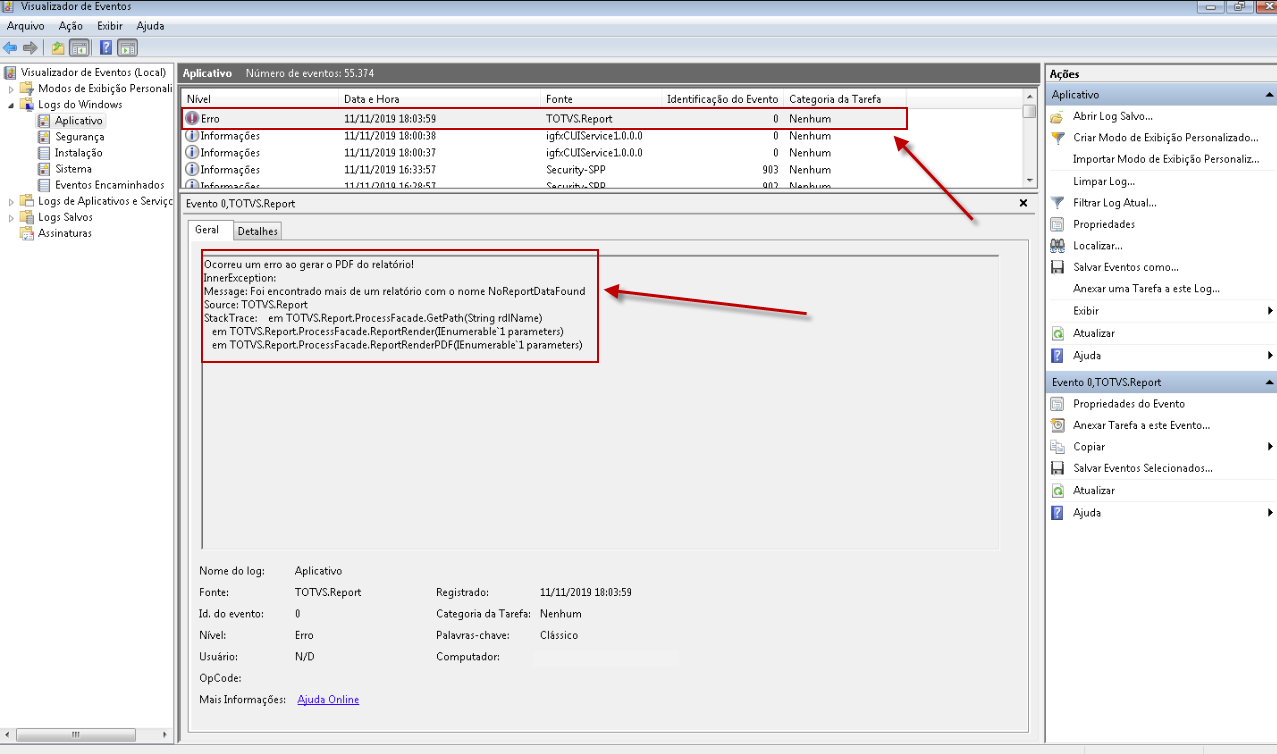1277x754 pixels.
Task: Expand the Logs Salvos node
Action: click(12, 217)
